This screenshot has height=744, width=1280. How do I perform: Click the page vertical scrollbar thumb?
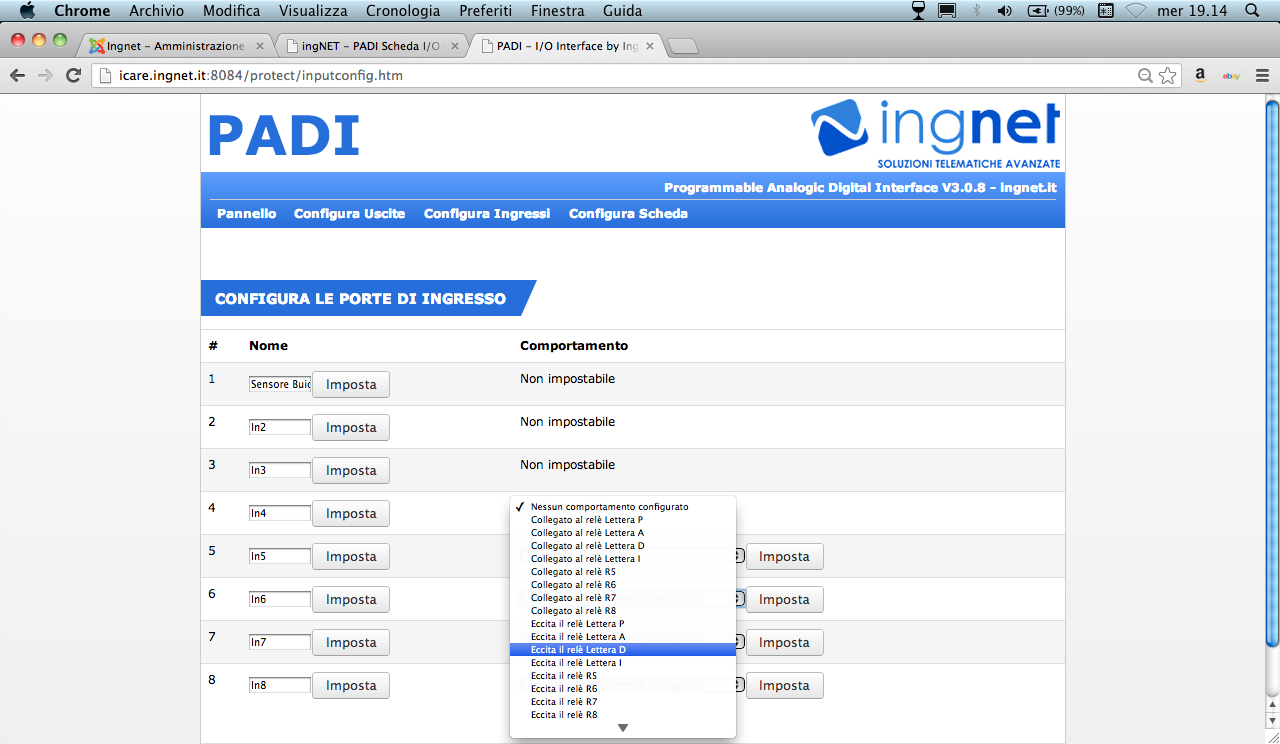pos(1272,372)
